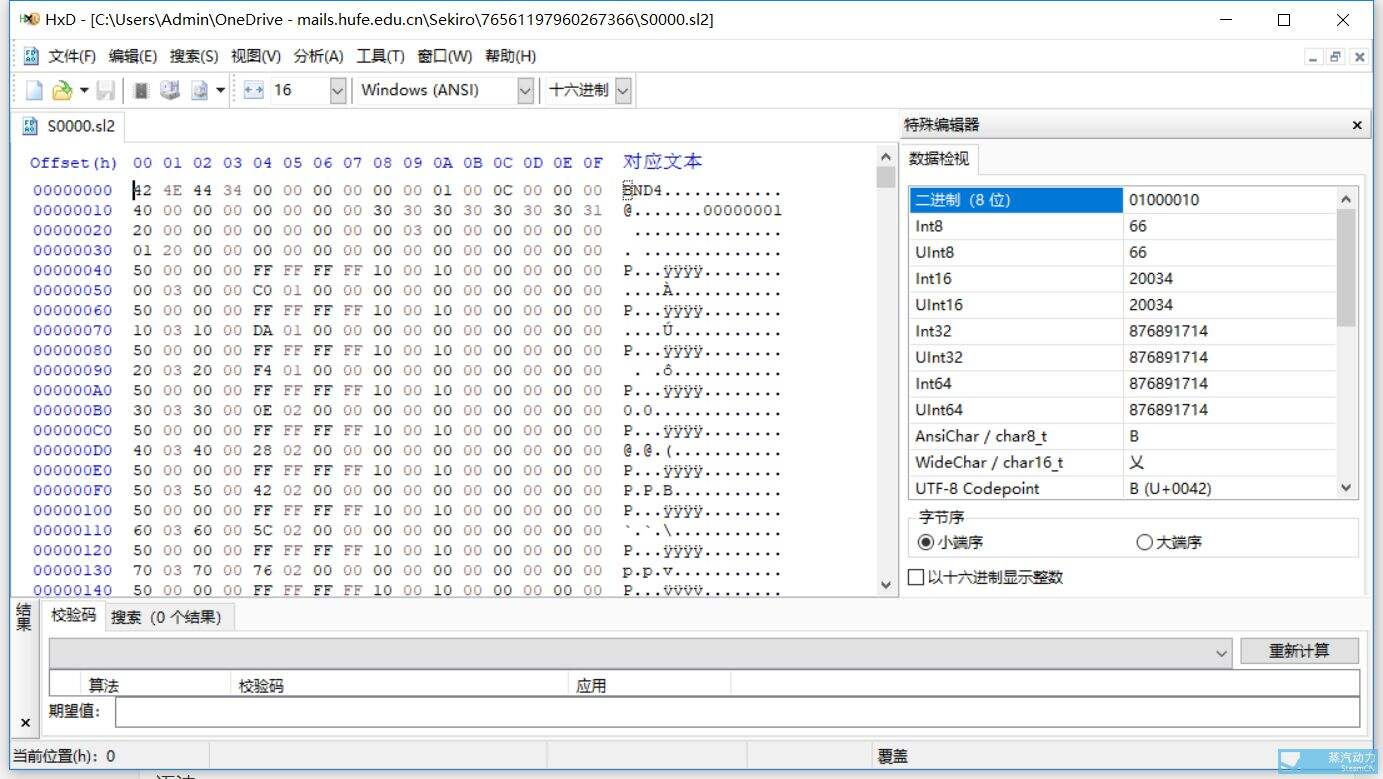Click the Offset(h) column header
The image size is (1383, 779).
click(73, 162)
